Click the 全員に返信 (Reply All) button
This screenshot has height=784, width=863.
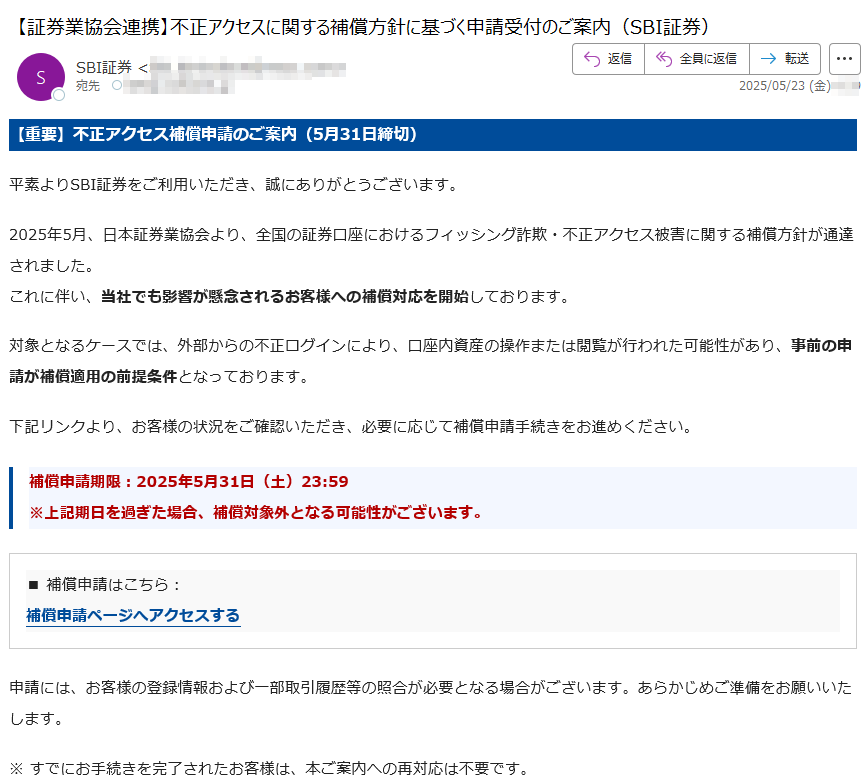[697, 59]
